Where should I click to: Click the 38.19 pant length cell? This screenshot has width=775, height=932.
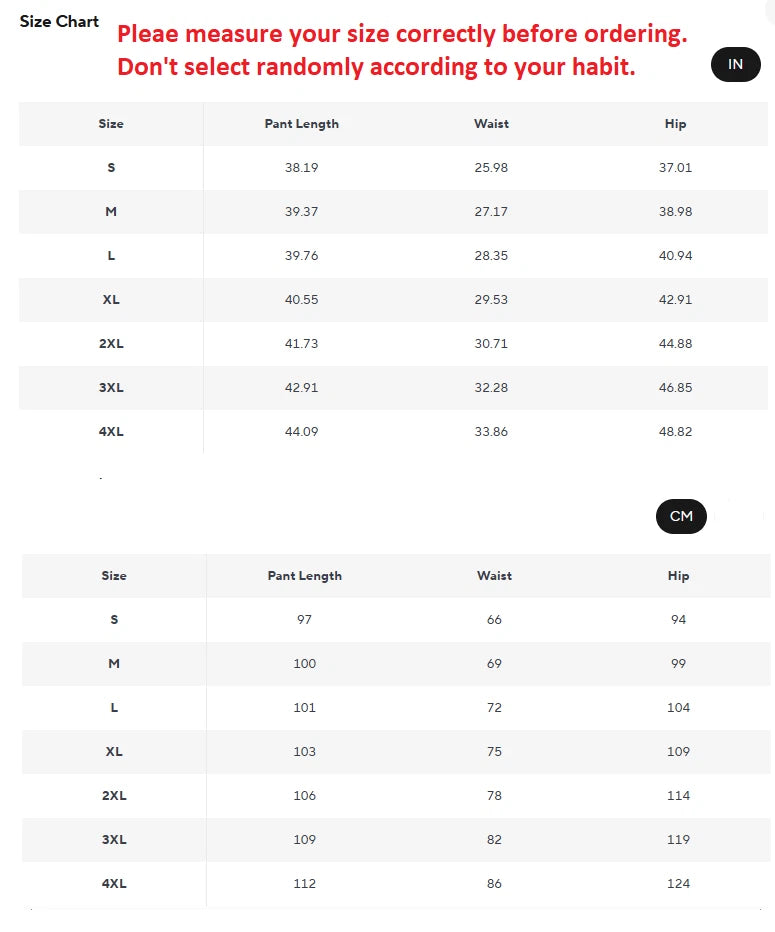(301, 168)
